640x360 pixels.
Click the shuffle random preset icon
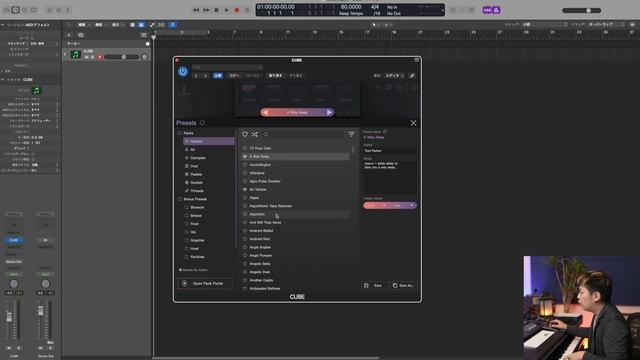click(255, 134)
